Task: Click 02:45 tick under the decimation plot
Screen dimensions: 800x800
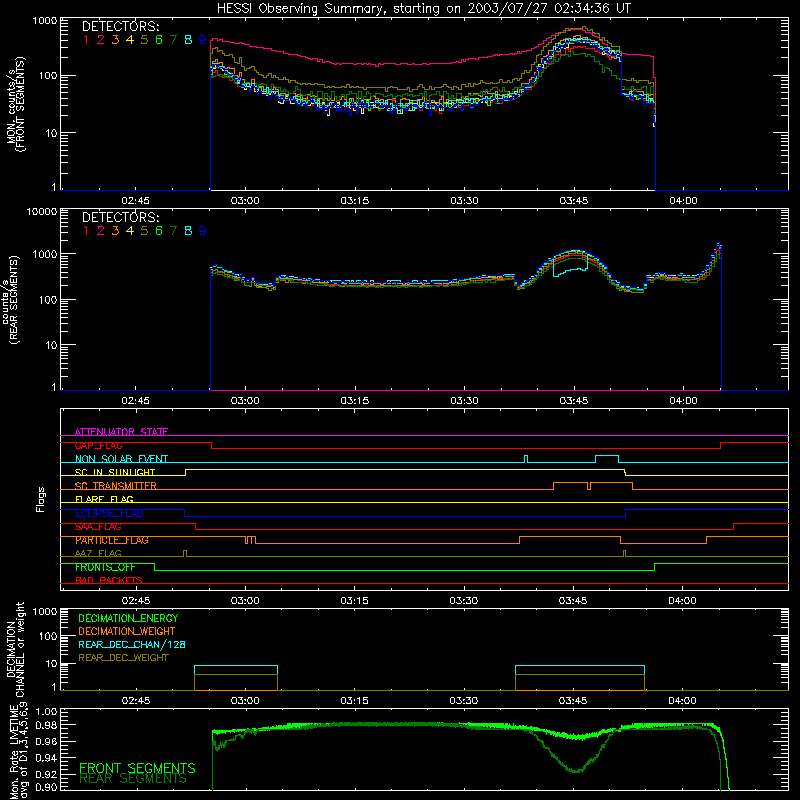Action: [136, 701]
